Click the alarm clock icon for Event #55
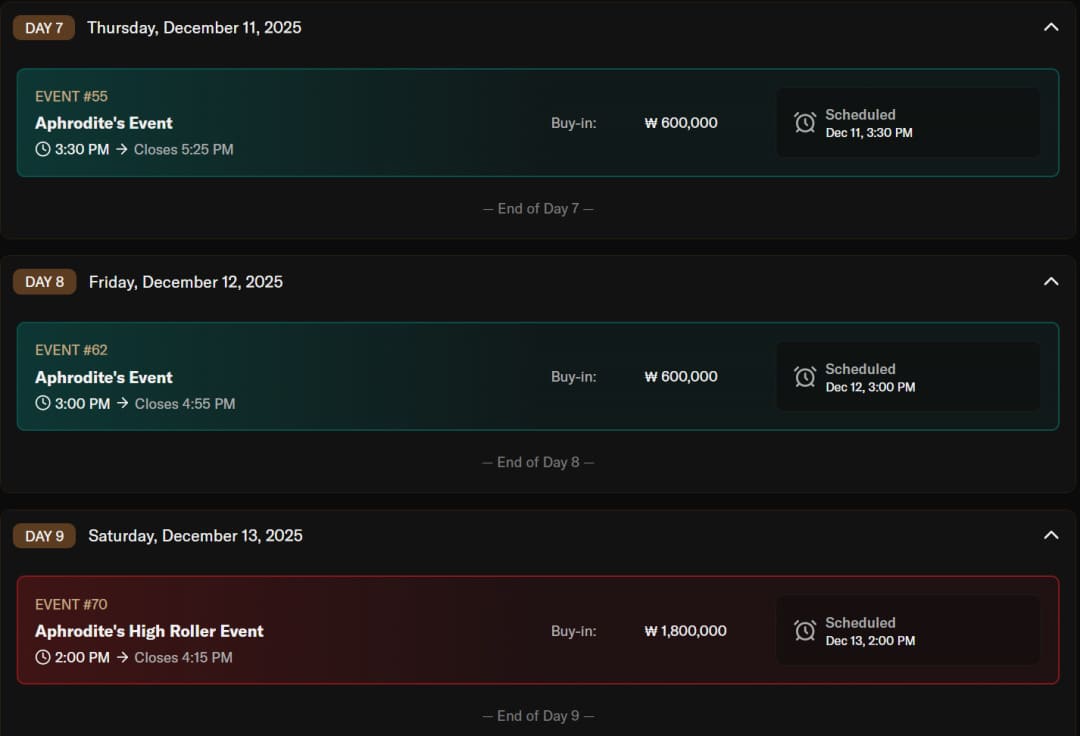 pyautogui.click(x=805, y=123)
